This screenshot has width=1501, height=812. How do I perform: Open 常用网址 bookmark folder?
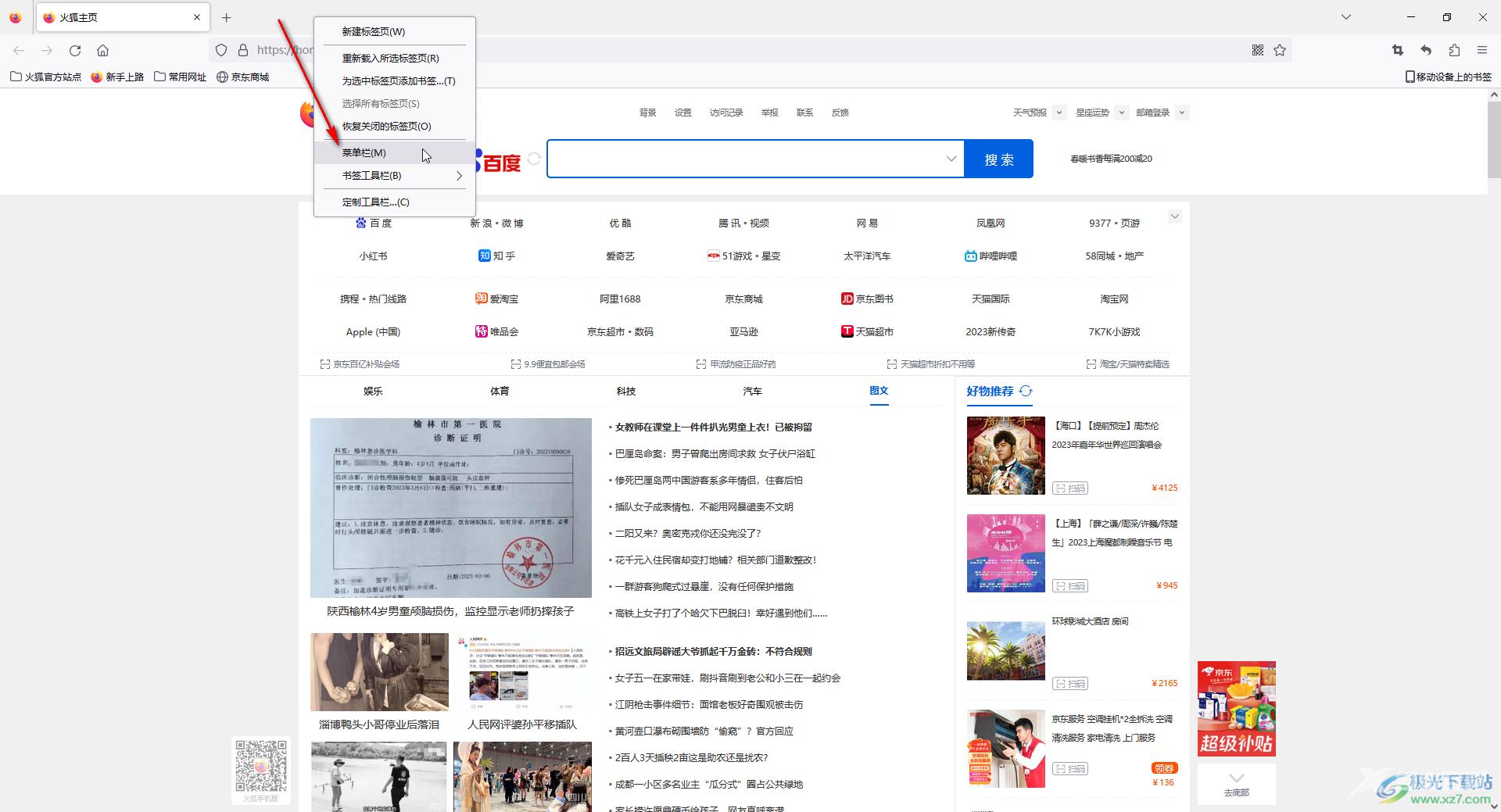(x=181, y=77)
